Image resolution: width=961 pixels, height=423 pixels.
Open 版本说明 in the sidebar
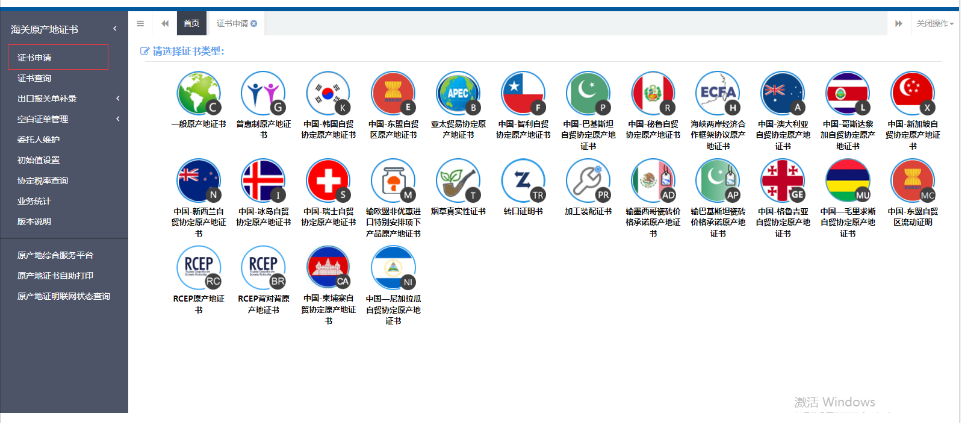pos(34,222)
